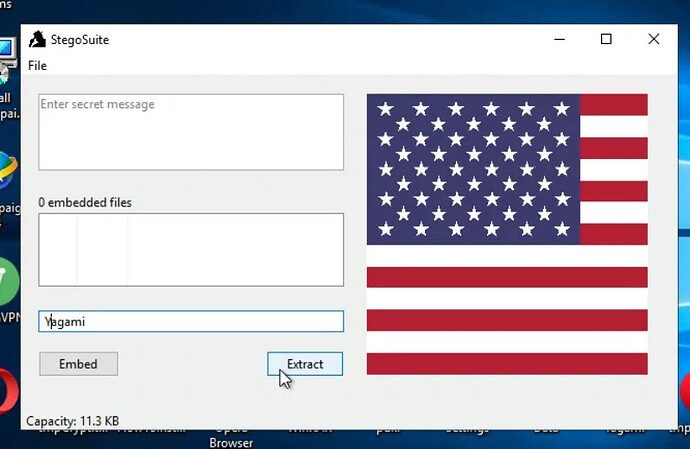Close the StegoSuite window
This screenshot has width=690, height=449.
[x=653, y=40]
